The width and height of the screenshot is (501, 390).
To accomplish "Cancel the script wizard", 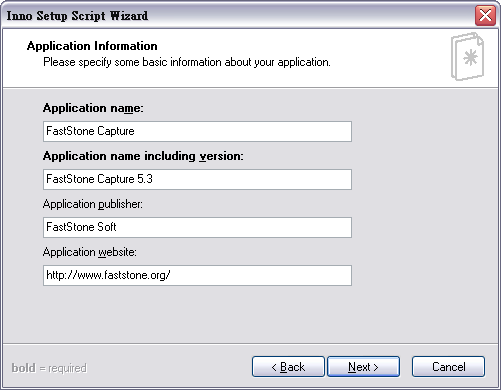I will (x=448, y=367).
